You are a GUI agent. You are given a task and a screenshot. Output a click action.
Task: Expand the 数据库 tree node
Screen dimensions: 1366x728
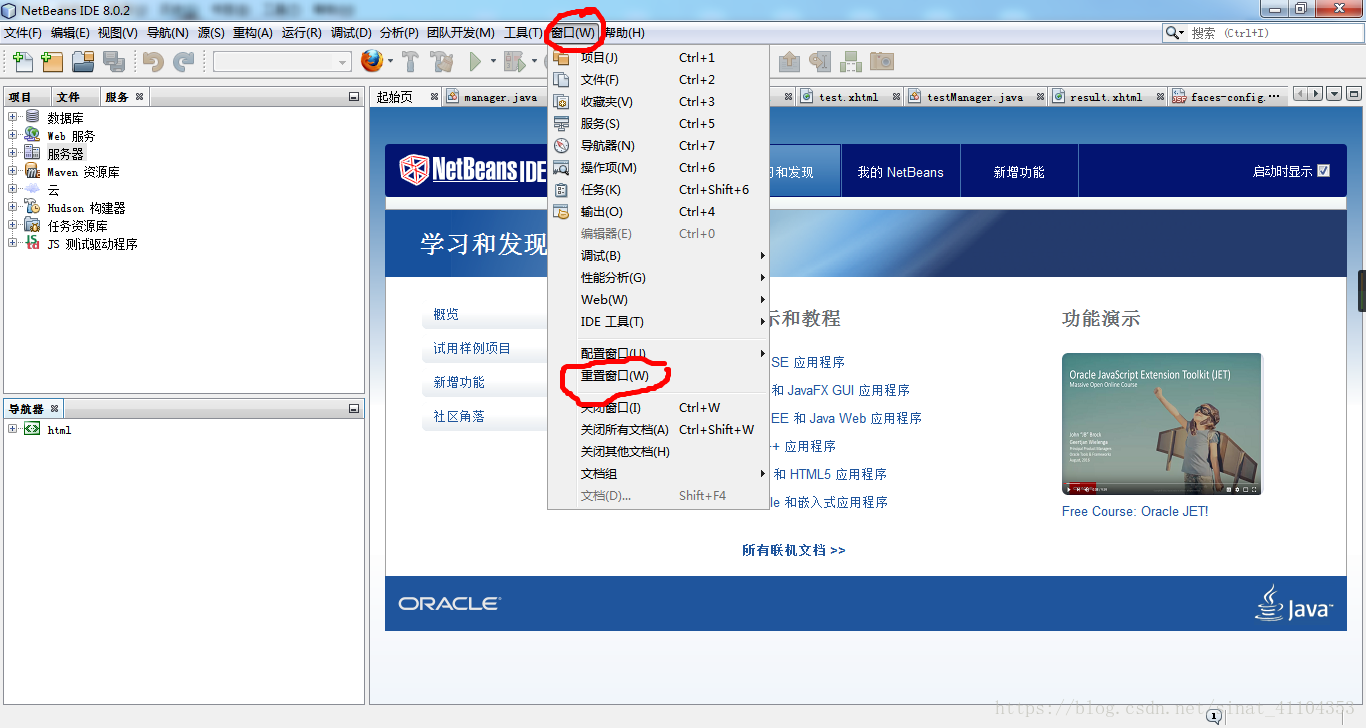pyautogui.click(x=13, y=117)
